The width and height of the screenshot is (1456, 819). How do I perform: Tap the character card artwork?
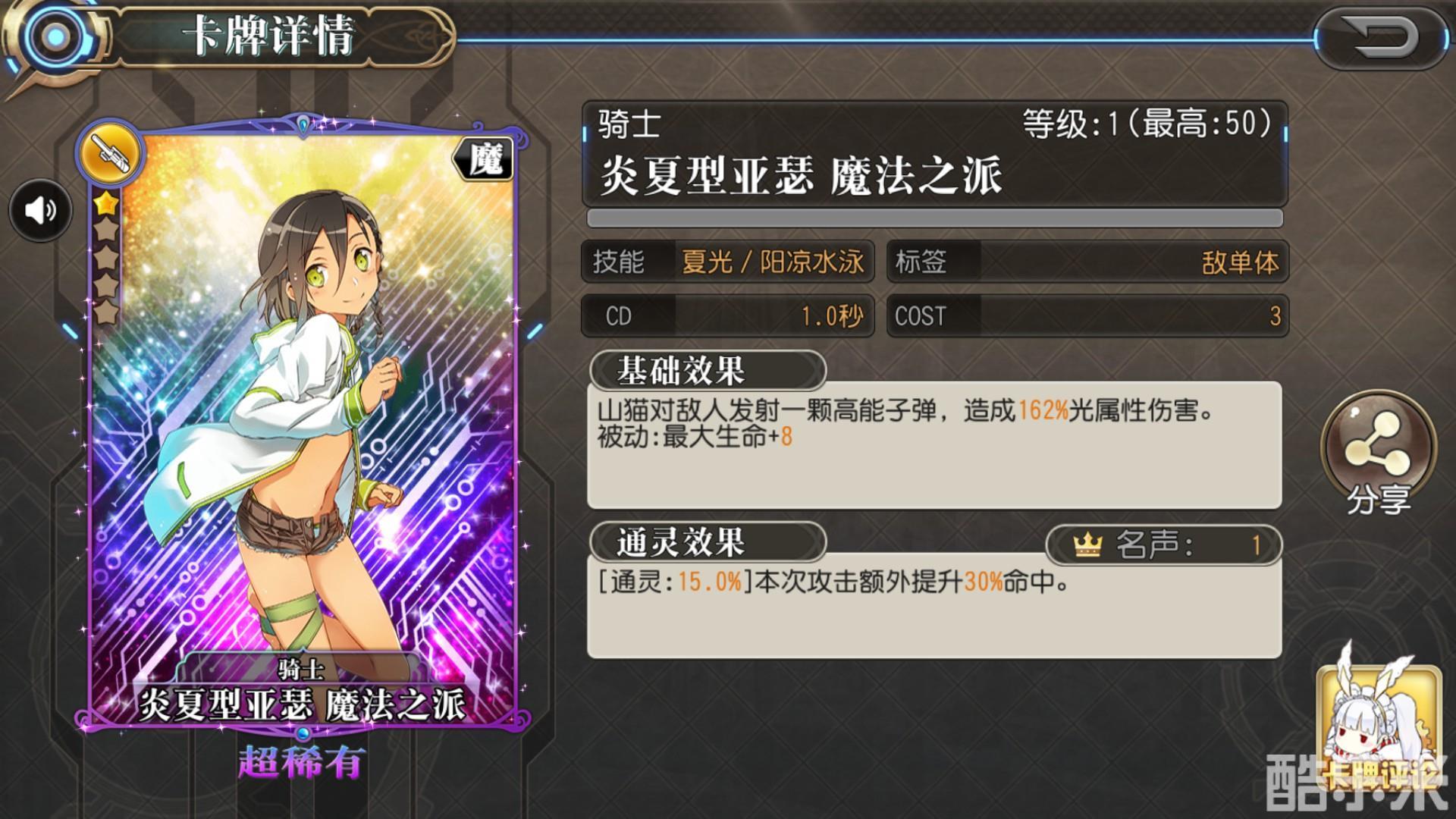pos(303,425)
